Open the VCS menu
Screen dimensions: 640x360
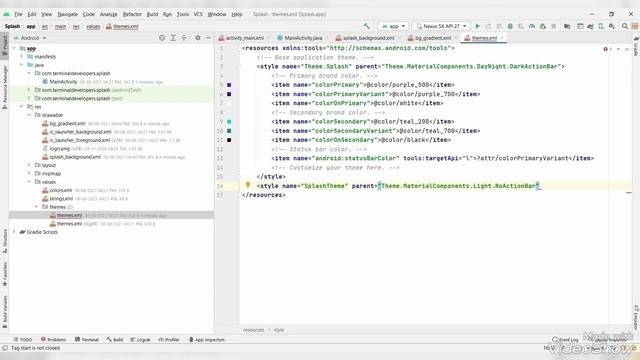tap(198, 14)
